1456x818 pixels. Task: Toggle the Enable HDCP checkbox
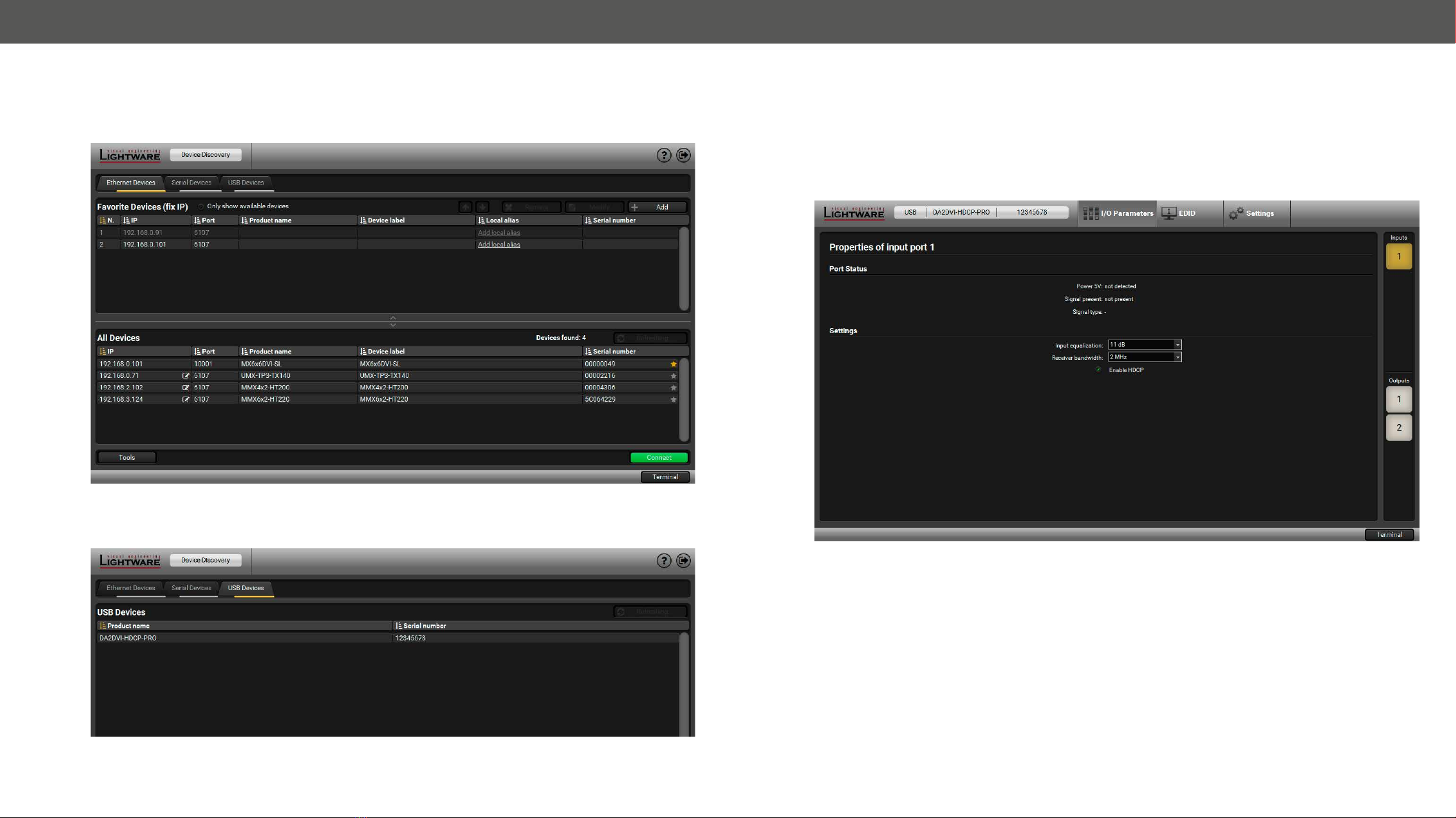1099,370
